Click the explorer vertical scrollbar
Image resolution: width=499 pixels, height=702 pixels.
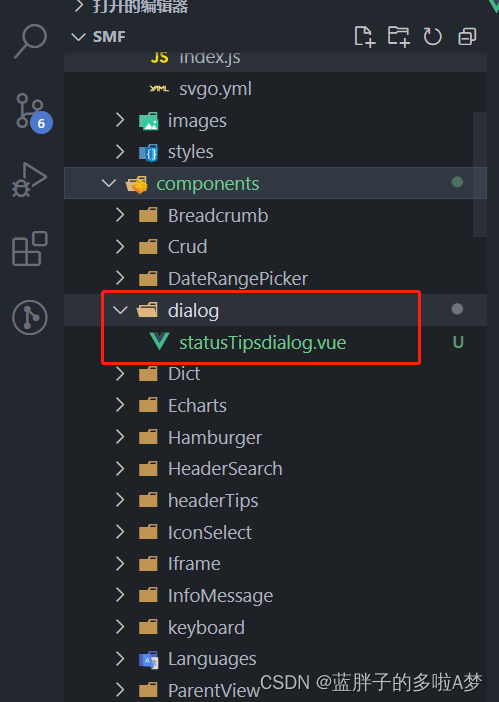click(480, 174)
